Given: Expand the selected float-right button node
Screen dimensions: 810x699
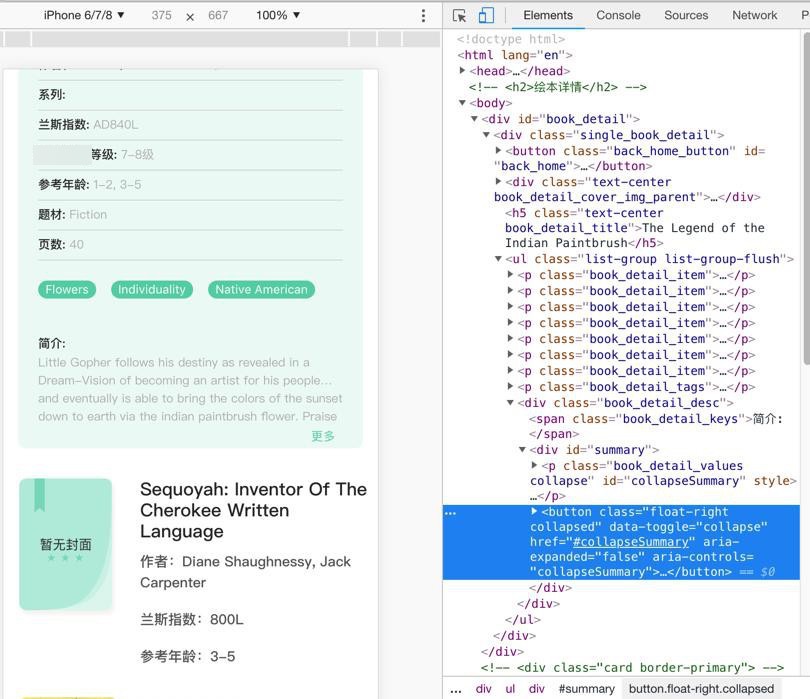Looking at the screenshot, I should click(x=534, y=511).
